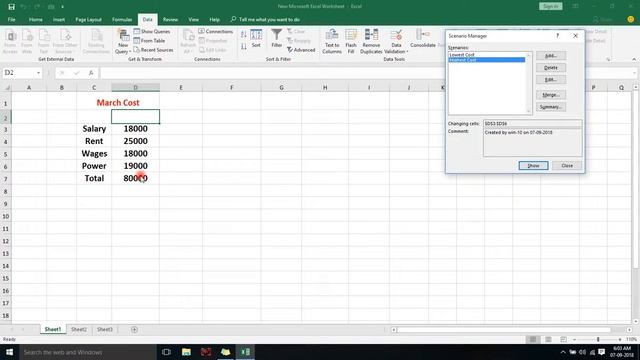Screen dimensions: 640x360
Task: Click the Show Queries icon
Action: (x=137, y=31)
